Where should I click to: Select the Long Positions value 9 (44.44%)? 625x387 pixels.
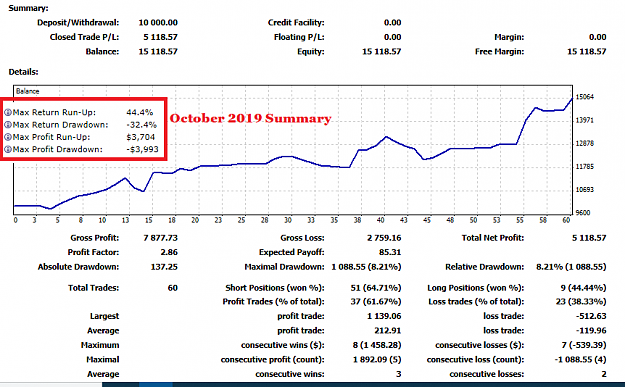point(584,288)
